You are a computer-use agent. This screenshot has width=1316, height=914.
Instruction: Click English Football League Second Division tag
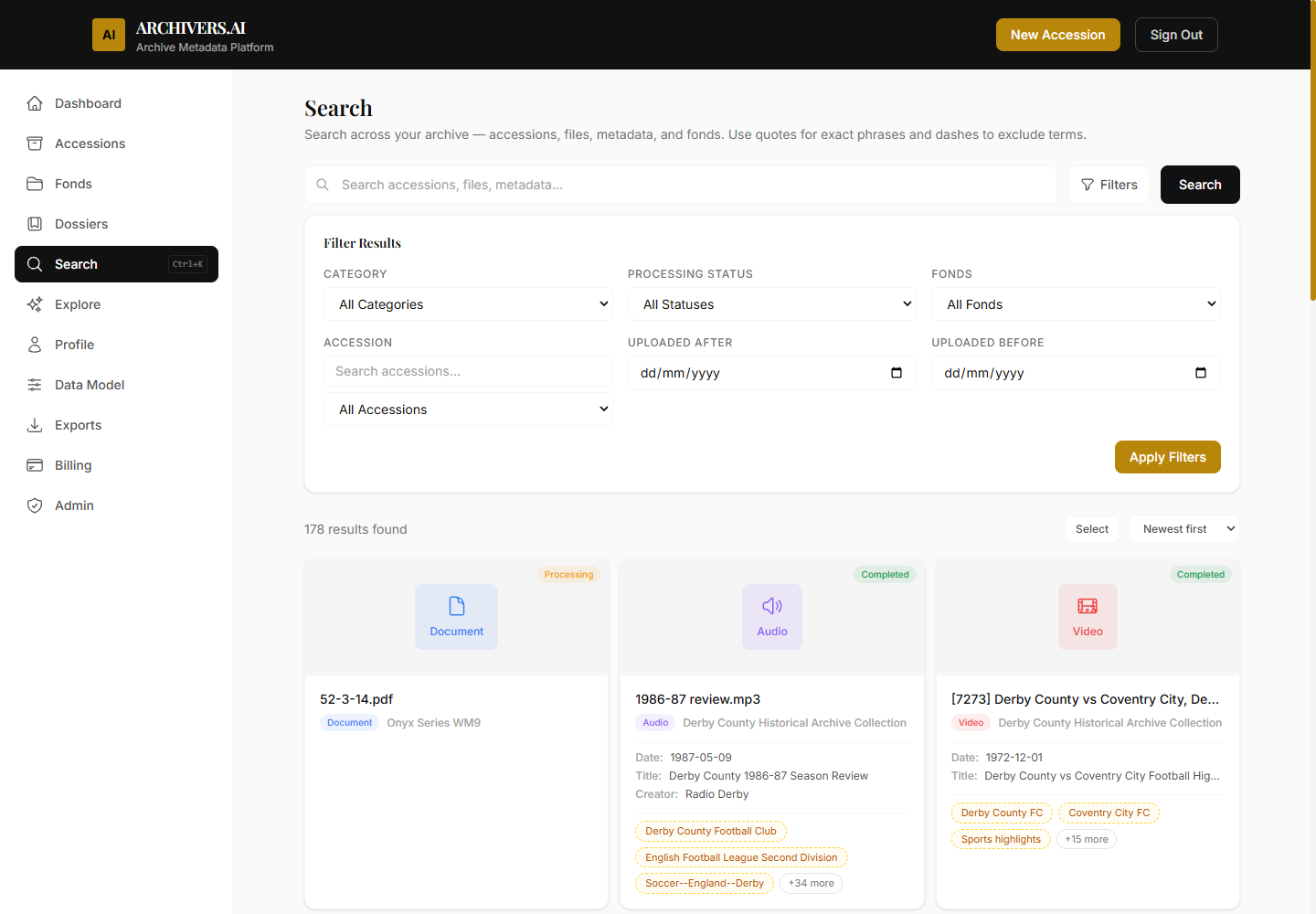(x=741, y=857)
